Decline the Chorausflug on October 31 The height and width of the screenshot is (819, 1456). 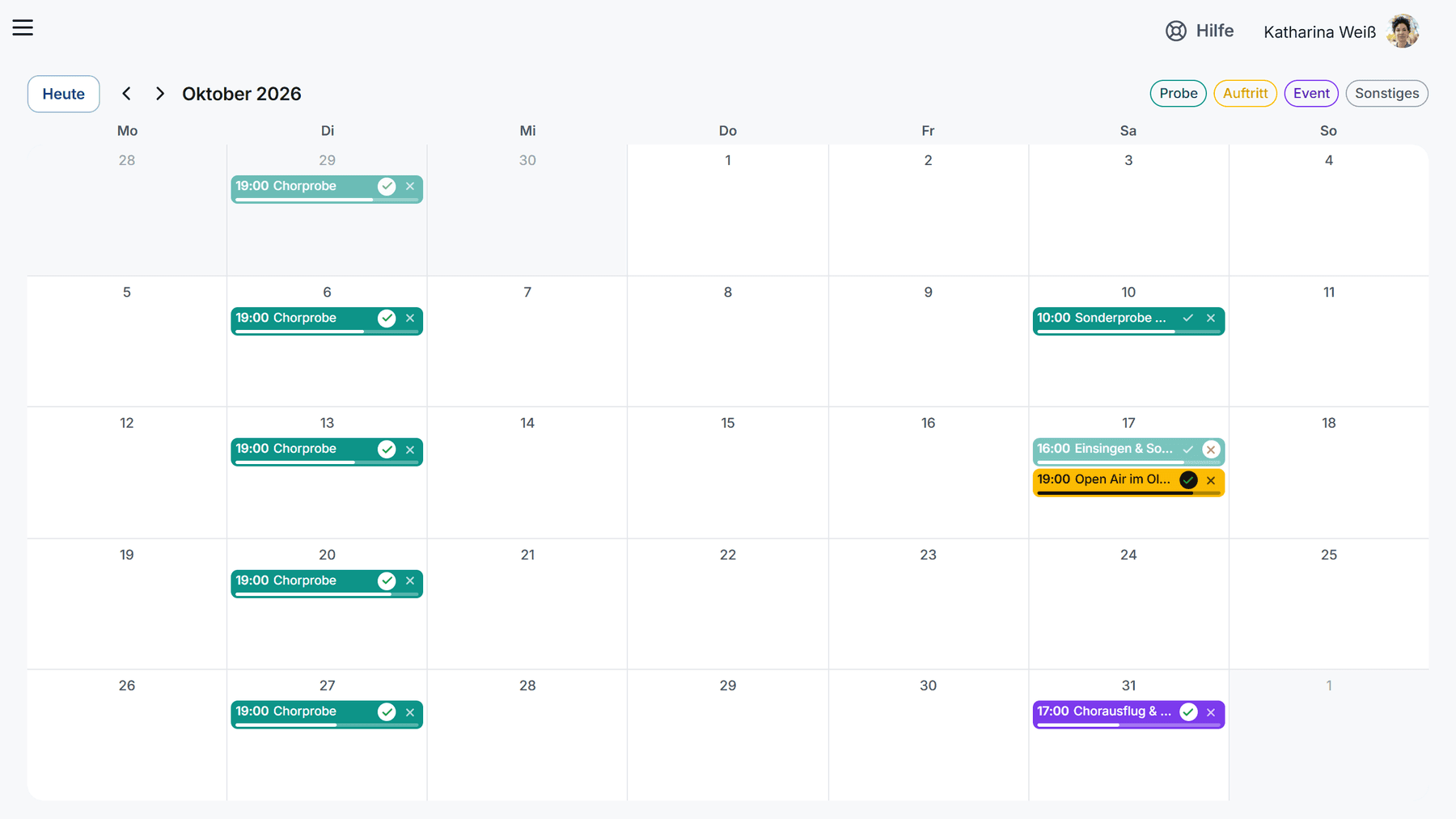pyautogui.click(x=1211, y=712)
